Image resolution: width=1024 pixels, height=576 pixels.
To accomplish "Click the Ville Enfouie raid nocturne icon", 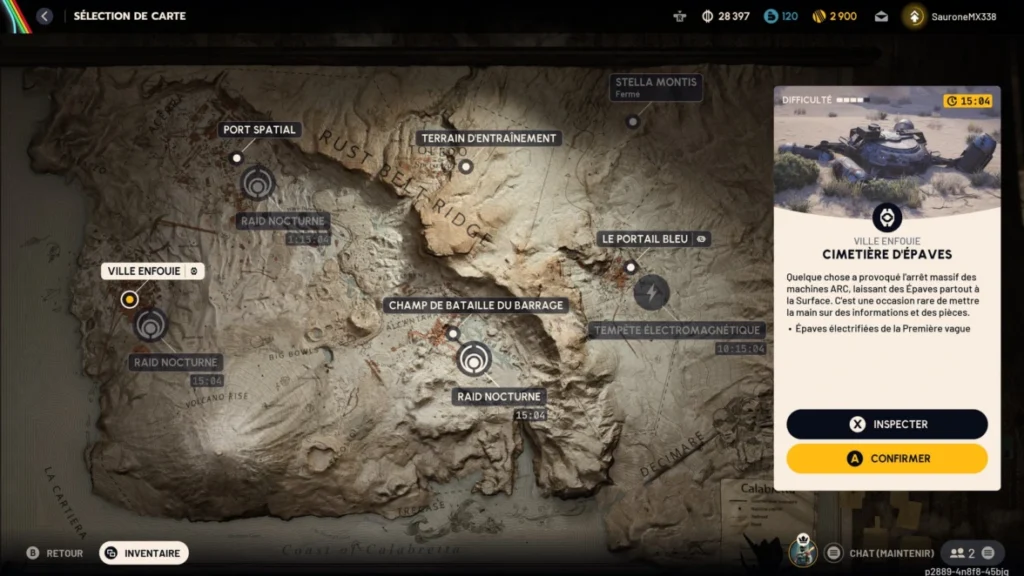I will click(x=151, y=325).
